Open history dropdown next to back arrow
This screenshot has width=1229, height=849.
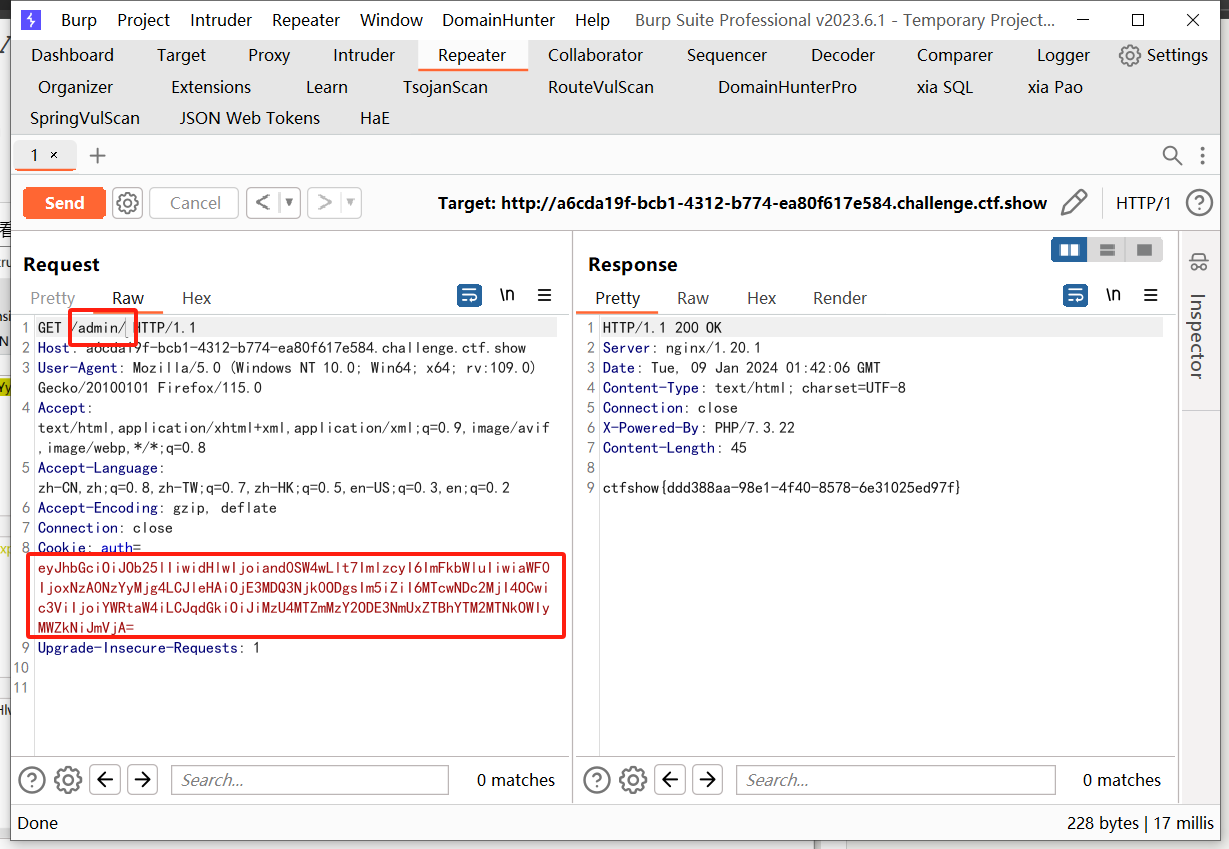289,203
